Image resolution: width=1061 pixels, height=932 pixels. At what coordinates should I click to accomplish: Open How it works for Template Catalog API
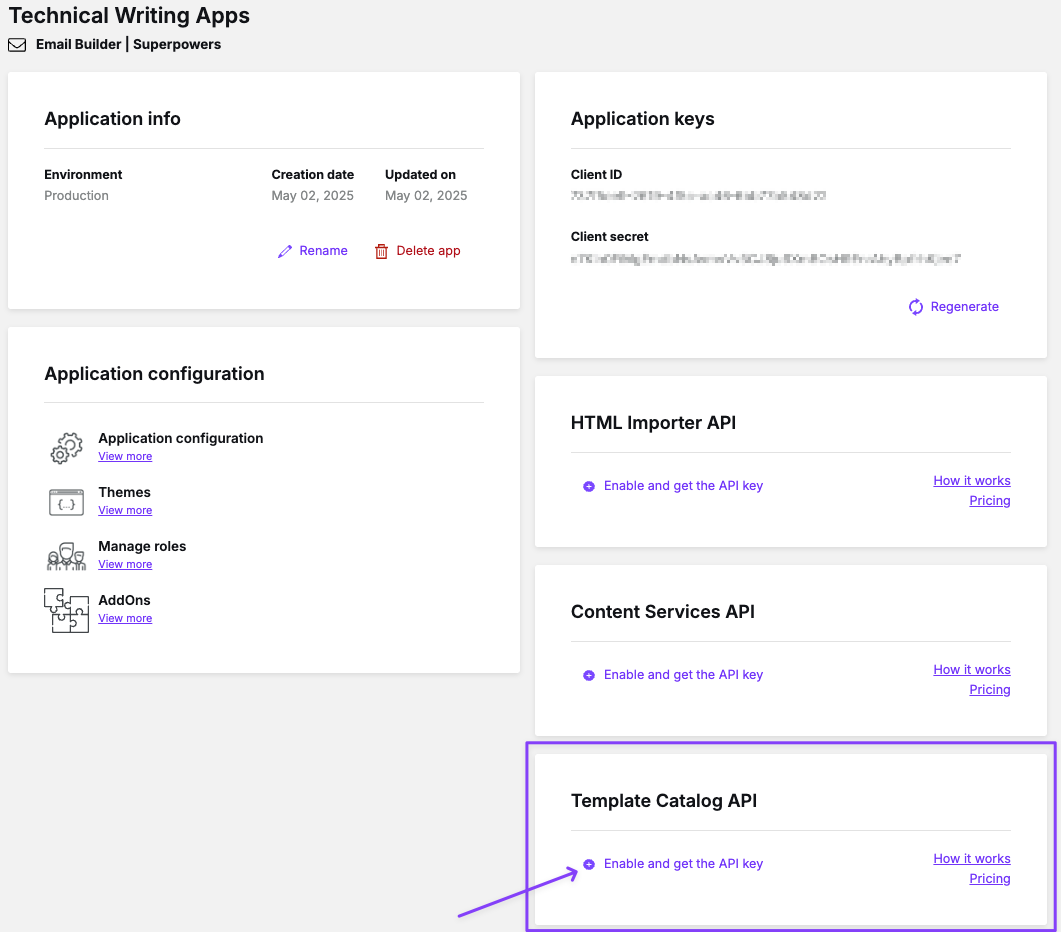point(971,859)
